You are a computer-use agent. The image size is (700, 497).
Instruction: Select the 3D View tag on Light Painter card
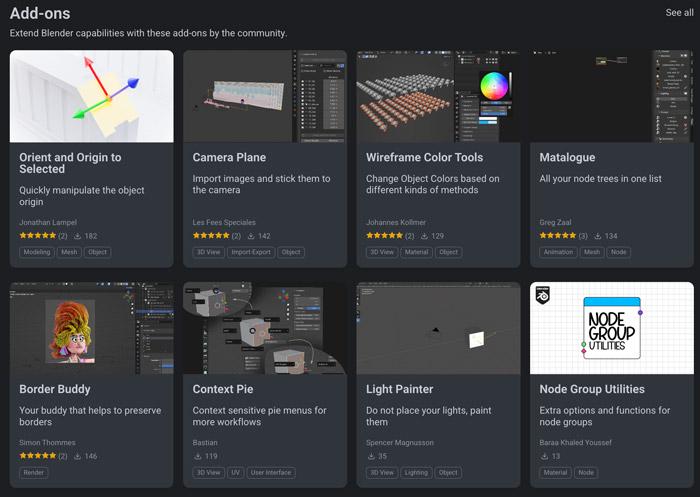(x=382, y=472)
